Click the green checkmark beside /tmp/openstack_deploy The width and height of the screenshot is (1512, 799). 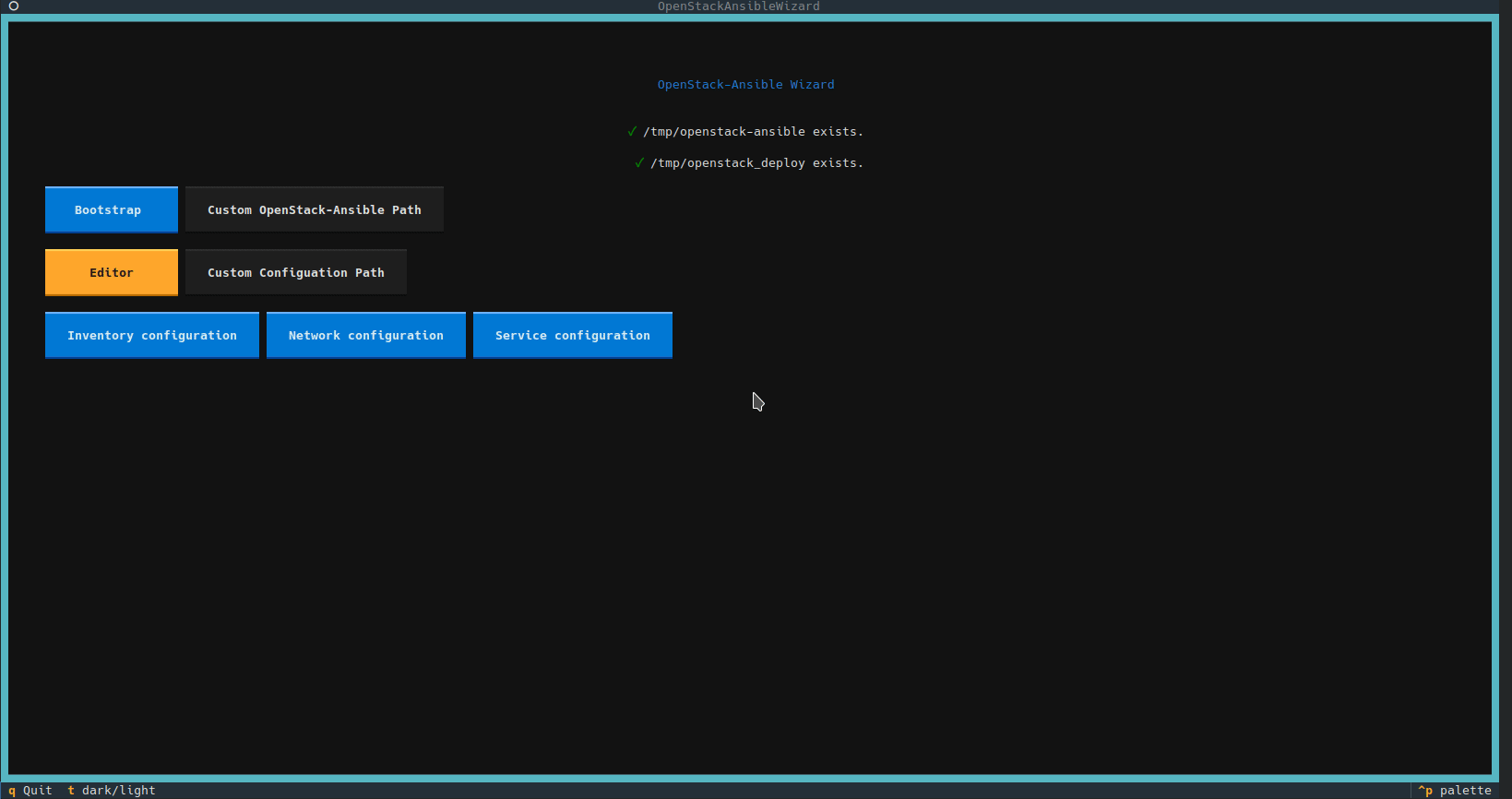click(639, 163)
